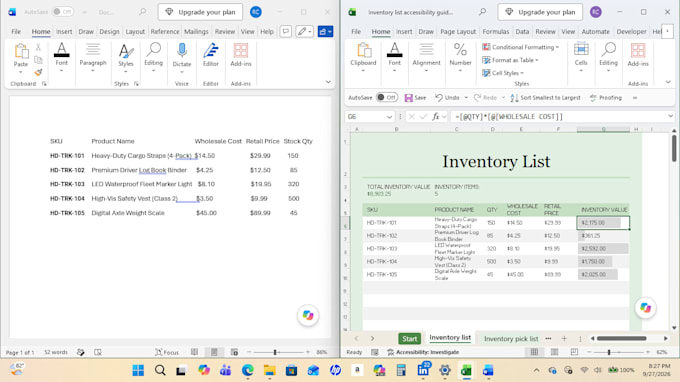680x382 pixels.
Task: Toggle AutoSave switch in Excel
Action: point(387,98)
